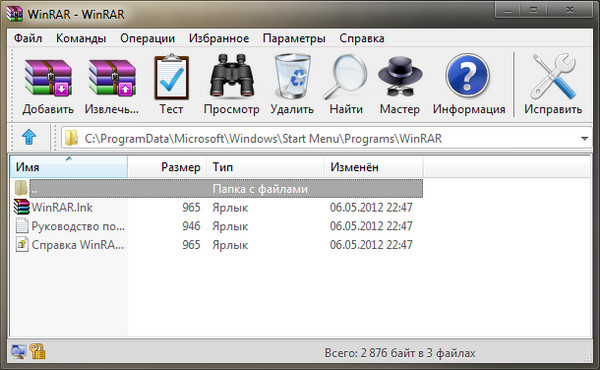Image resolution: width=600 pixels, height=370 pixels.
Task: Show Информация question mark icon
Action: pos(468,76)
